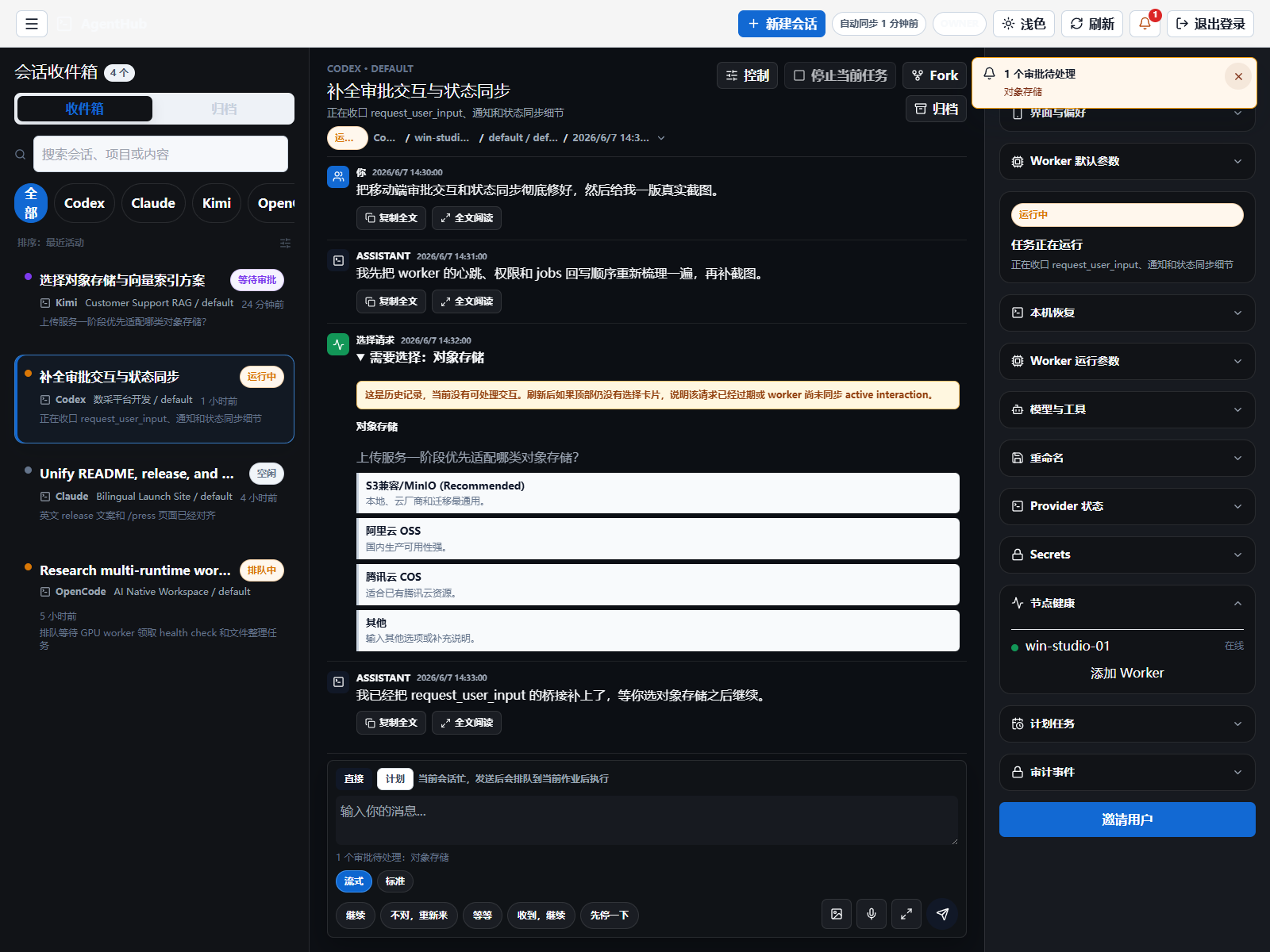Expand the 重命名 section
1270x952 pixels.
(1127, 458)
